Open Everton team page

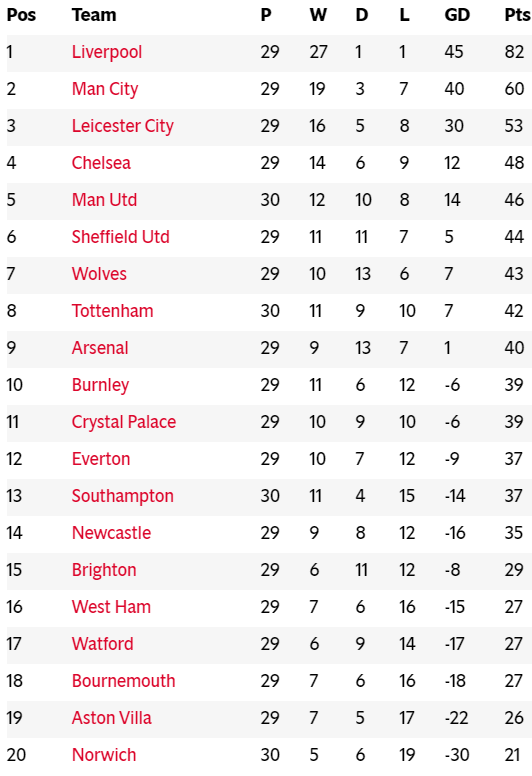pos(100,459)
